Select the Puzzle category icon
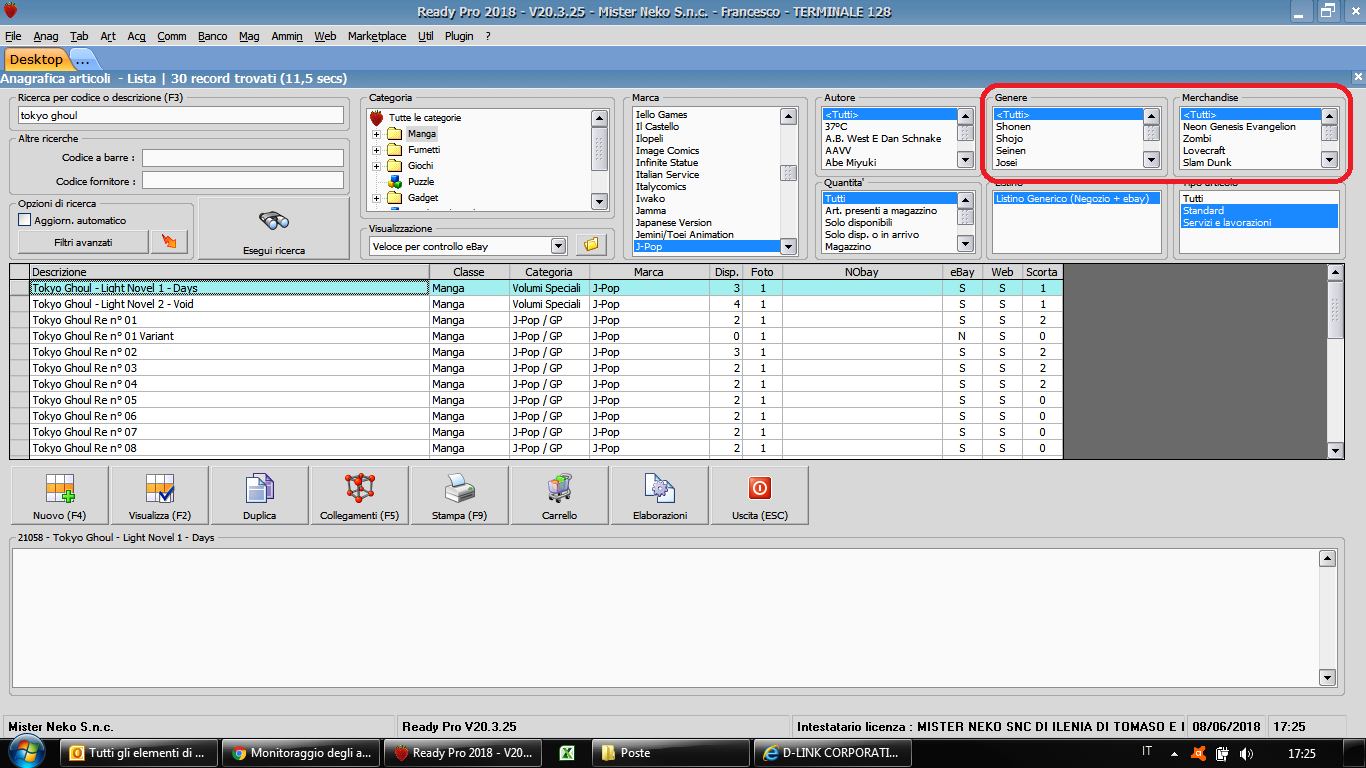Screen dimensions: 1366x768 395,182
